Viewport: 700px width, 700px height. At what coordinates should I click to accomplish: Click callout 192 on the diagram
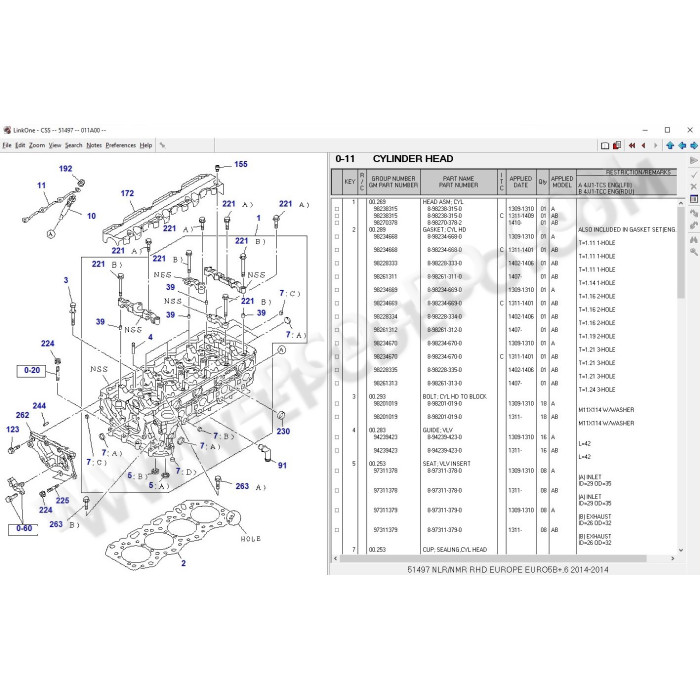[x=65, y=169]
